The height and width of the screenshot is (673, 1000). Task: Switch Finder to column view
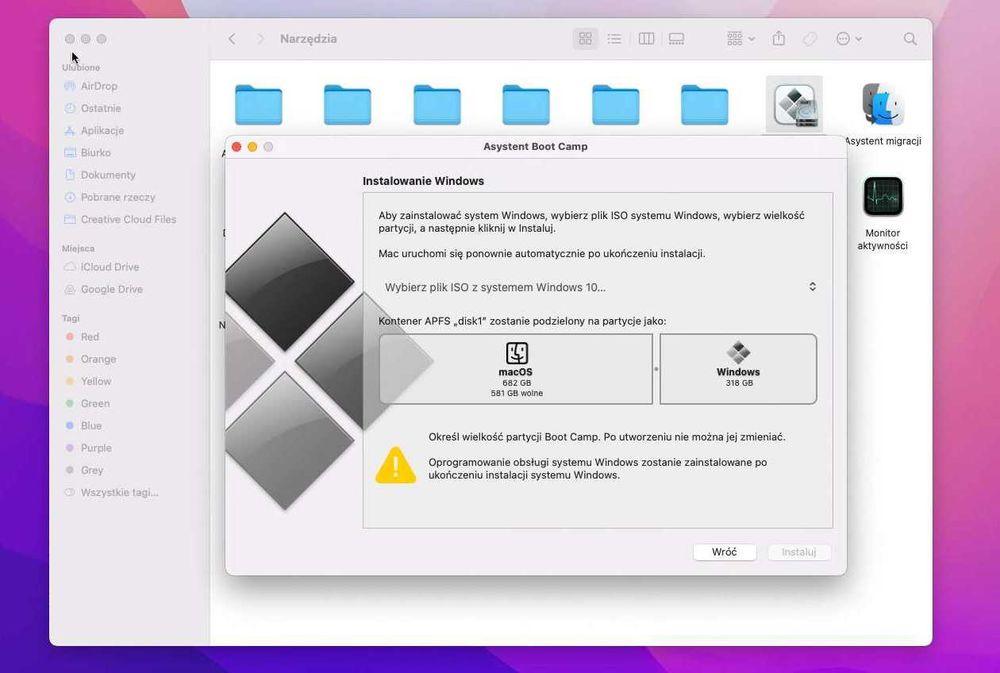coord(646,39)
